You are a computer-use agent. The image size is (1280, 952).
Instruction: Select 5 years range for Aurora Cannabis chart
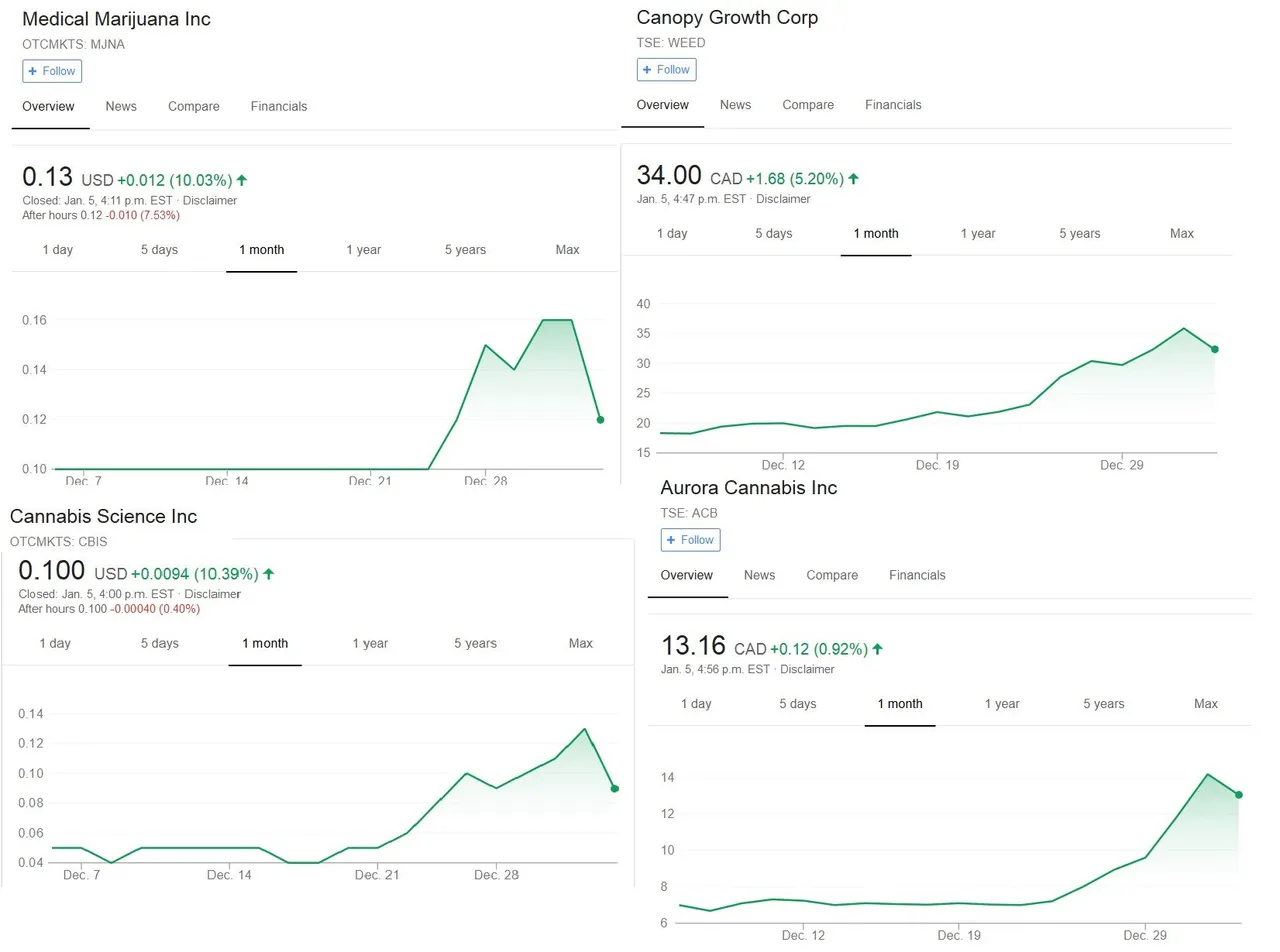pos(1104,704)
